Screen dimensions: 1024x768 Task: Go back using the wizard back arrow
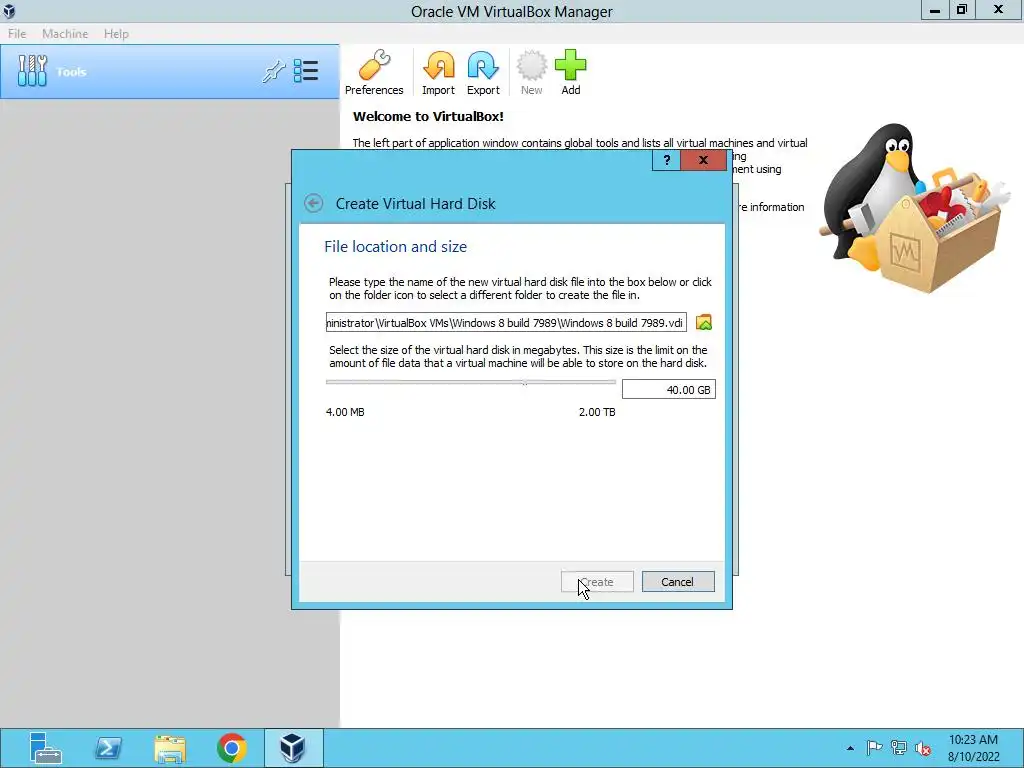pyautogui.click(x=313, y=203)
